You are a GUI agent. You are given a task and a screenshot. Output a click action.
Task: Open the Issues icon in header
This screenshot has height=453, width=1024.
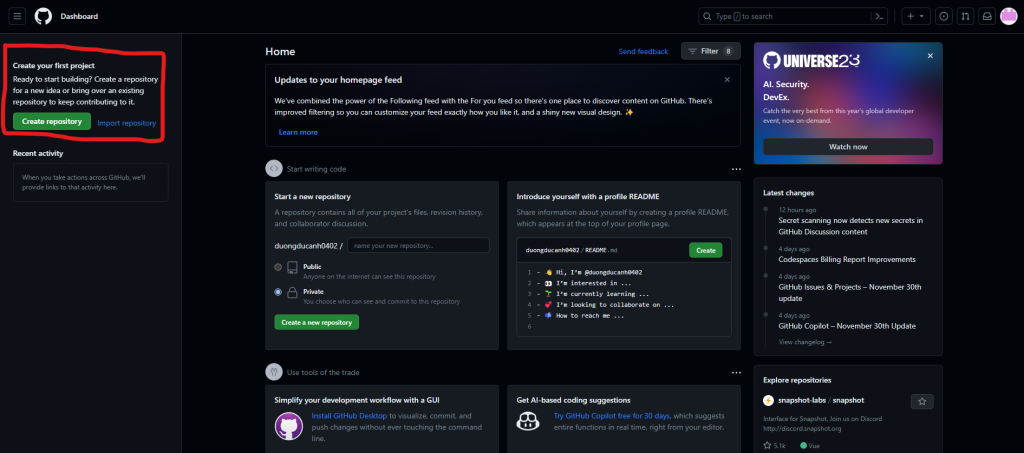point(944,16)
